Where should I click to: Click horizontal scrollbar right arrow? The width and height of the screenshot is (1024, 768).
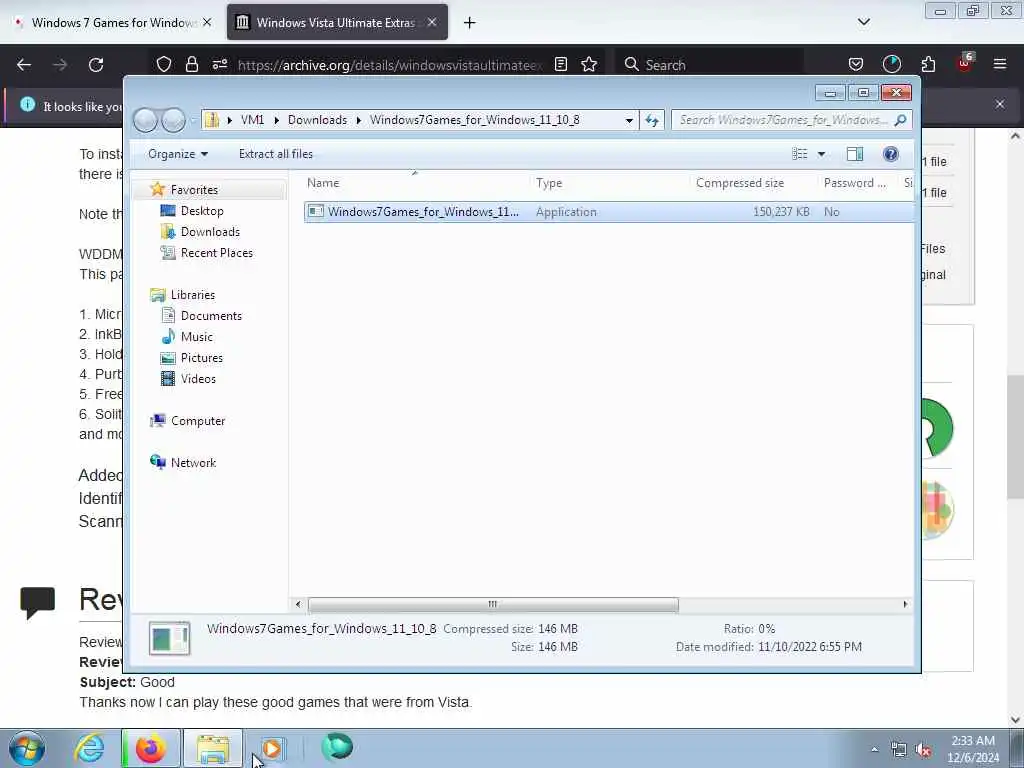click(x=905, y=605)
